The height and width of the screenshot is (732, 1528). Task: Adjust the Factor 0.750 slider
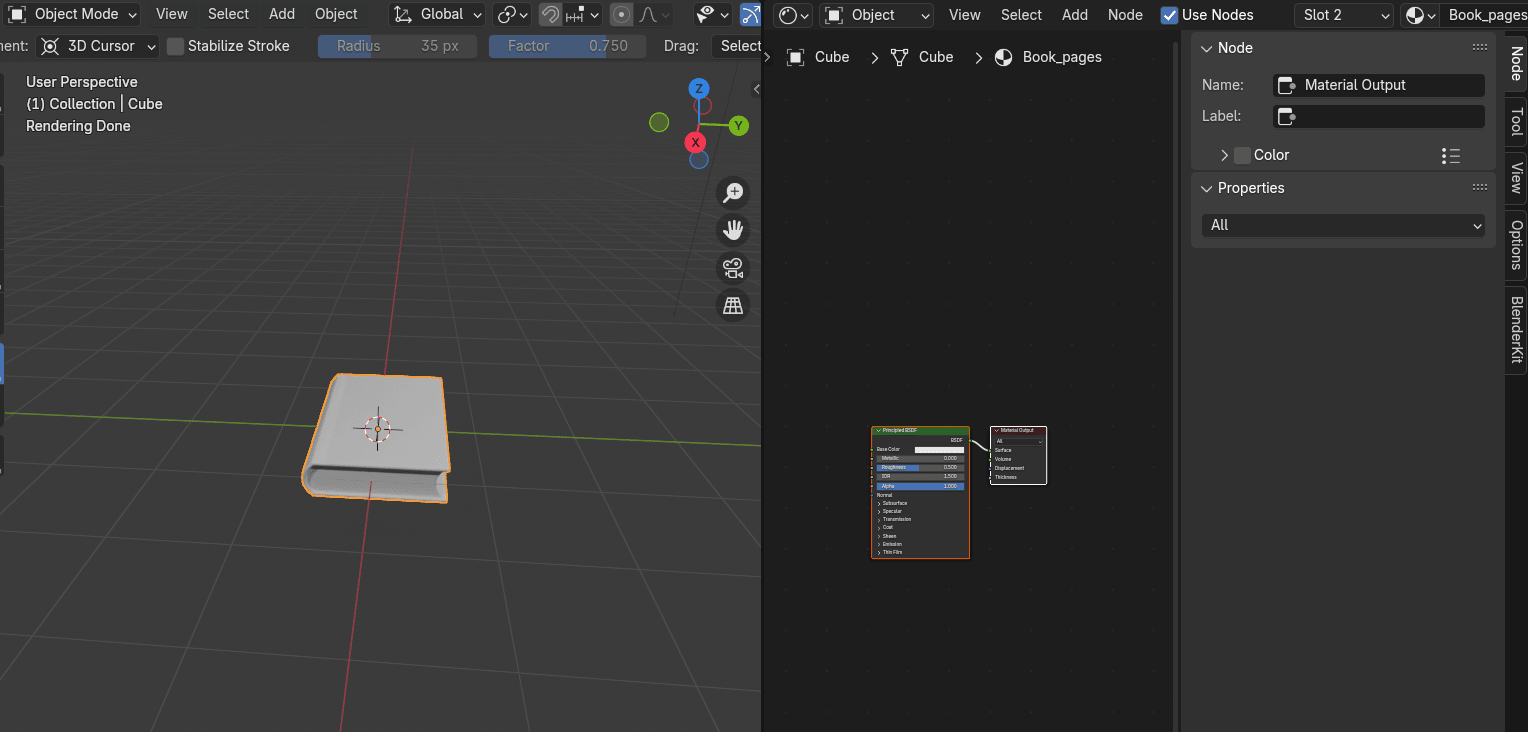click(568, 46)
